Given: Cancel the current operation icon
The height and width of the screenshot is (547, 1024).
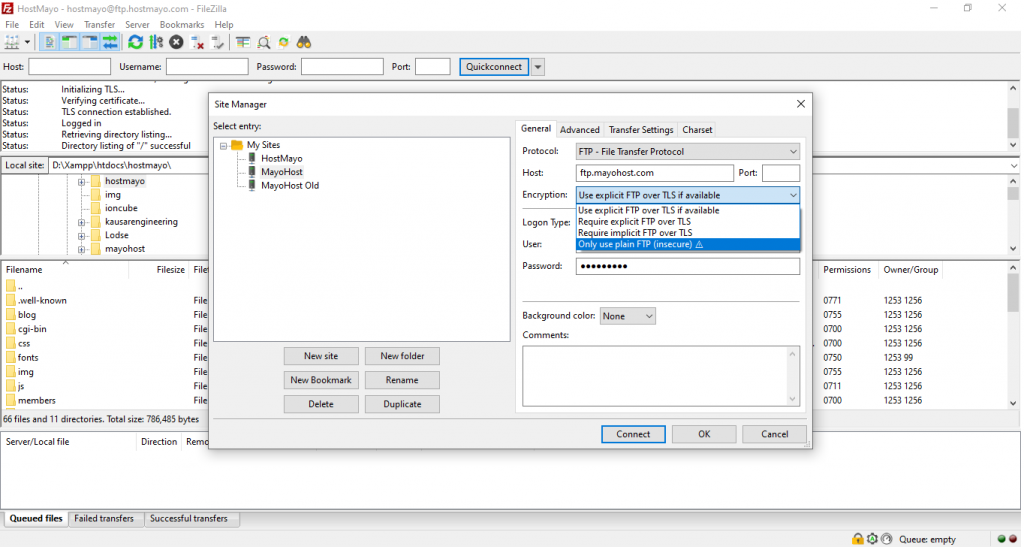Looking at the screenshot, I should [176, 42].
